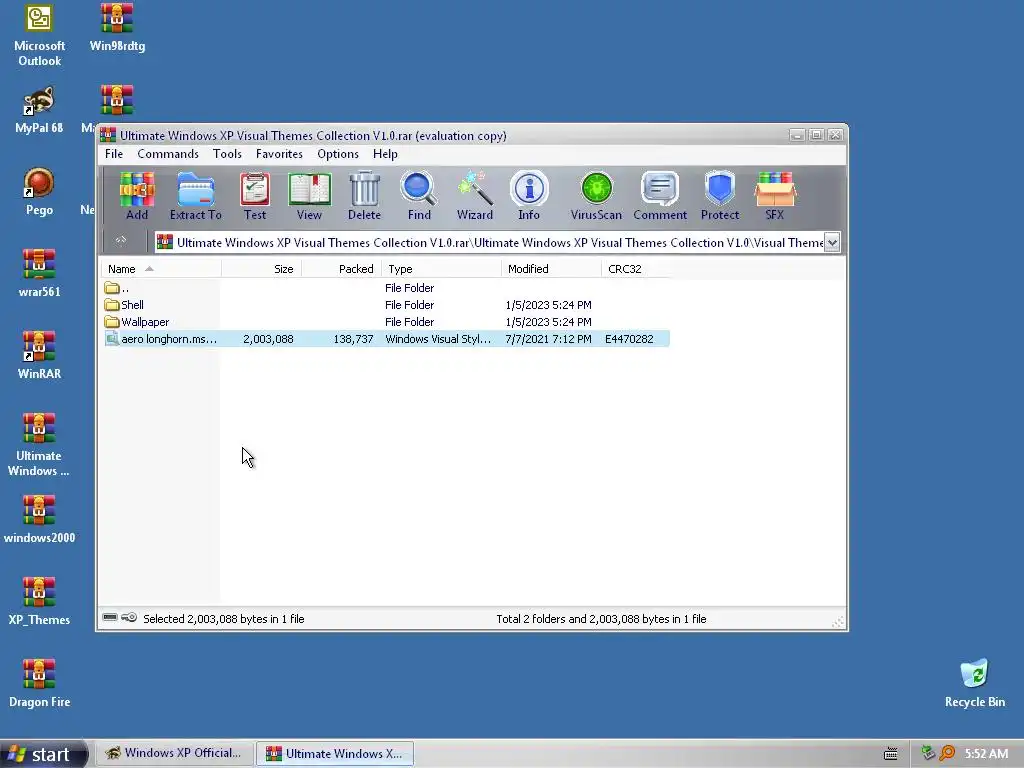Screen dimensions: 1024x768
Task: Select the Wallpaper folder
Action: [386, 322]
